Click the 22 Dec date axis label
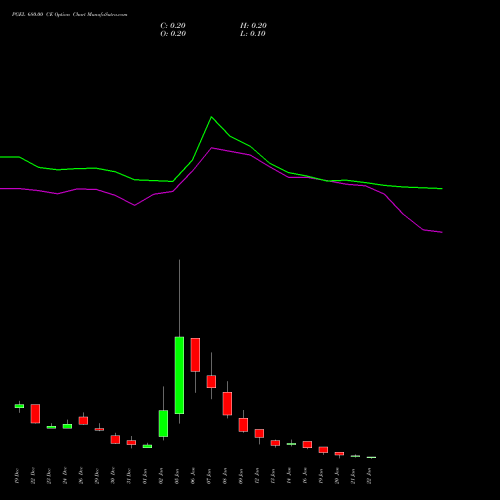 pos(33,476)
